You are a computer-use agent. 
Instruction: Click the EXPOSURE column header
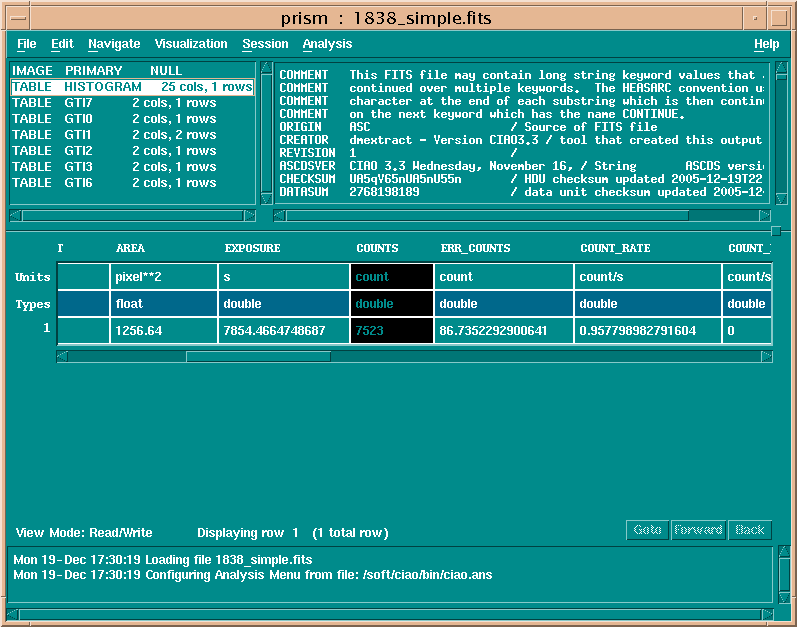[253, 248]
